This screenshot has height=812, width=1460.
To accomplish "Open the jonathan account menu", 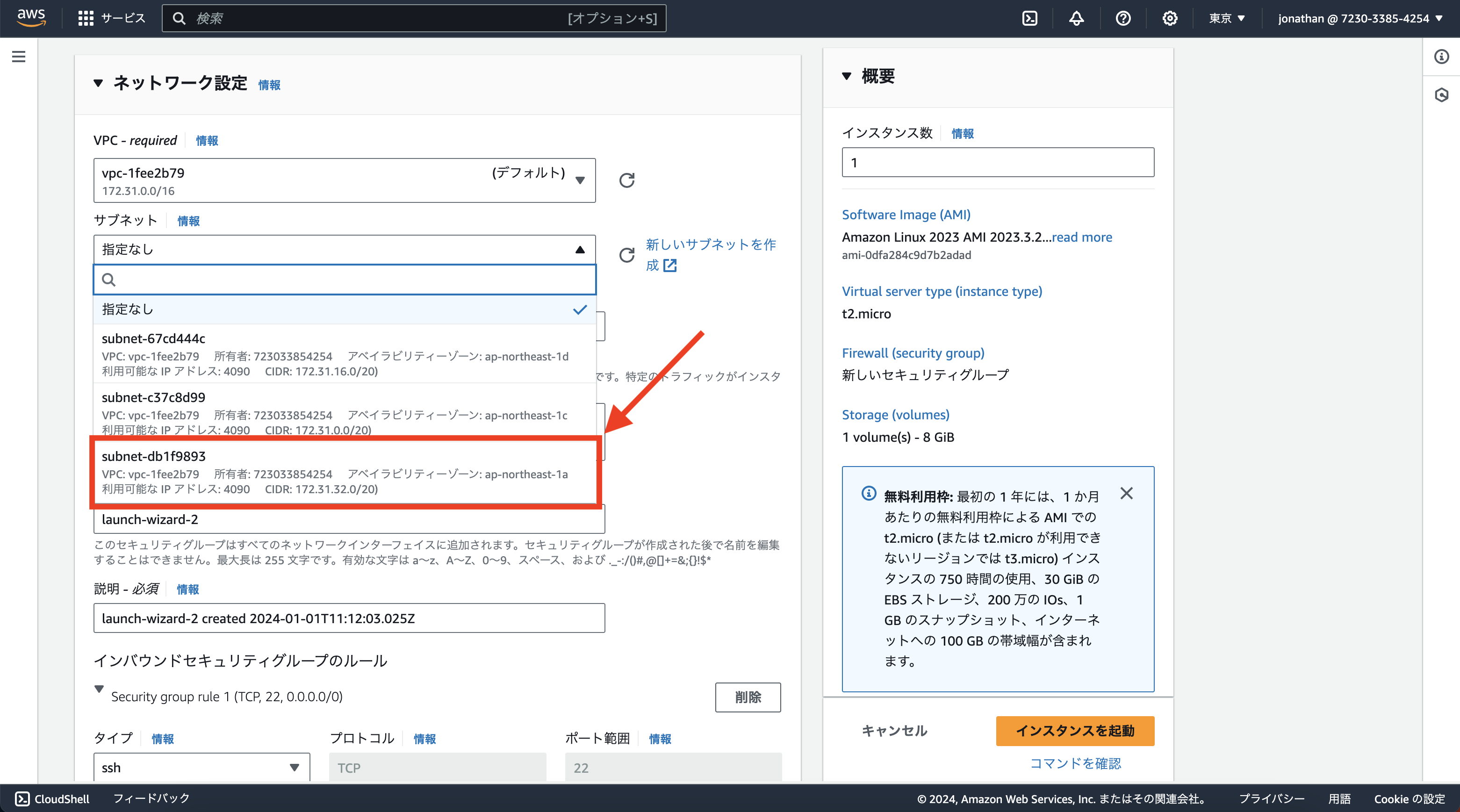I will (x=1359, y=18).
